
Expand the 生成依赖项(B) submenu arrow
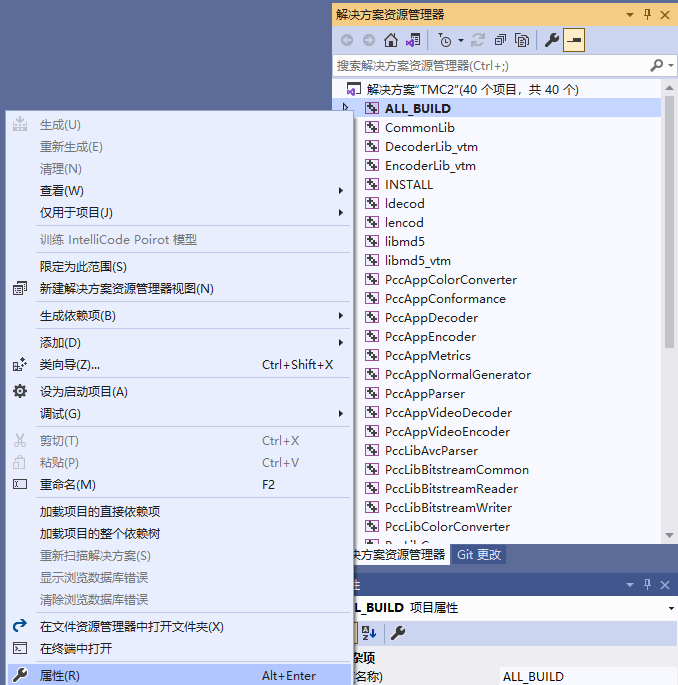point(341,316)
